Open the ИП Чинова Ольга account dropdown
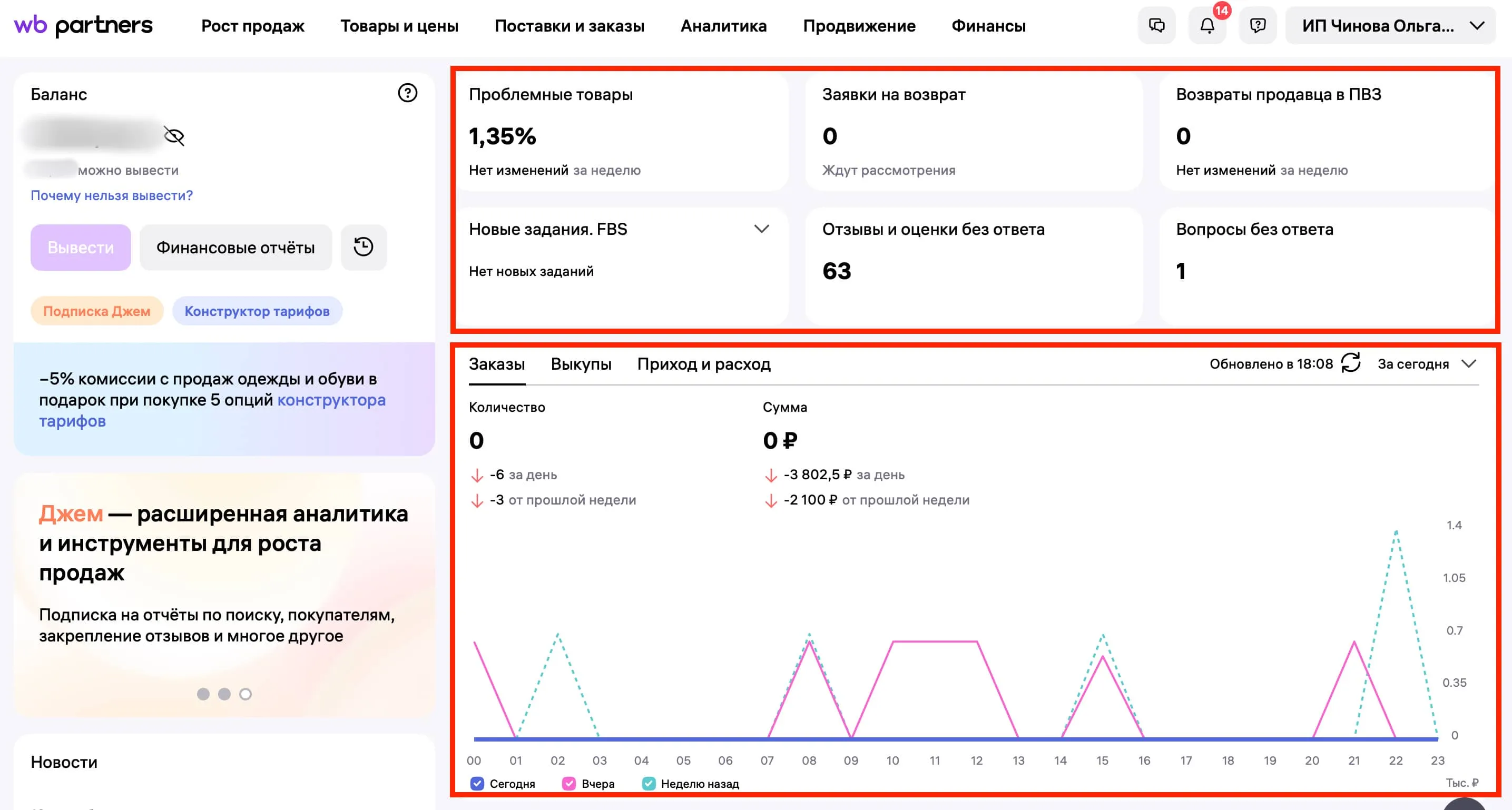Image resolution: width=1512 pixels, height=810 pixels. coord(1389,26)
